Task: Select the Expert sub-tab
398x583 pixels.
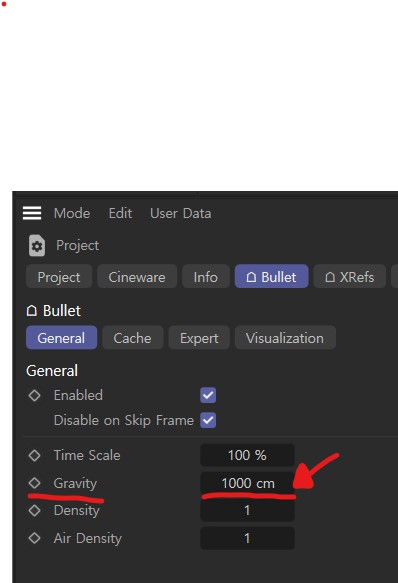Action: click(199, 338)
